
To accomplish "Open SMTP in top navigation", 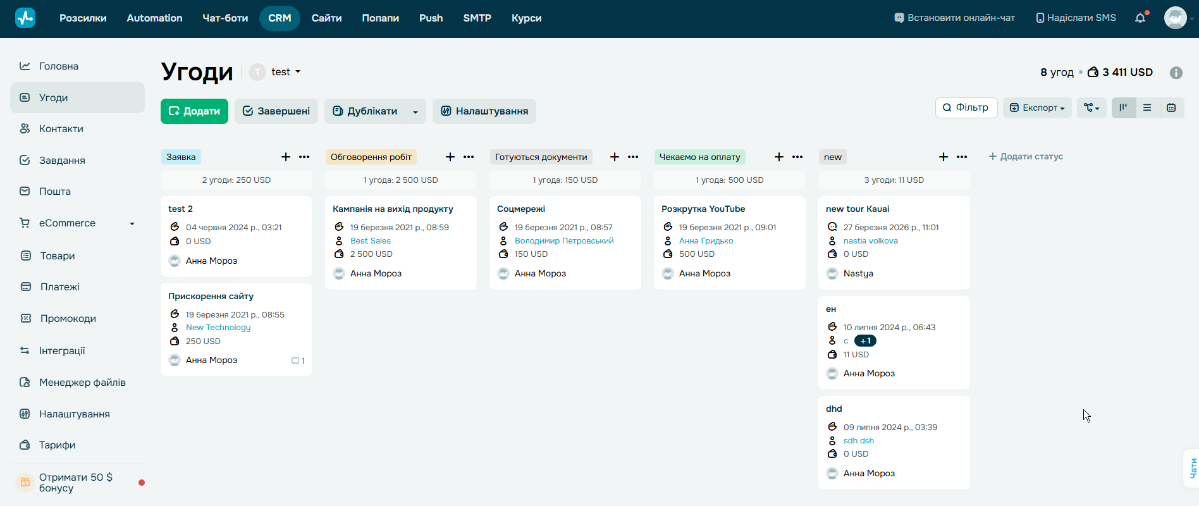I will click(x=477, y=18).
